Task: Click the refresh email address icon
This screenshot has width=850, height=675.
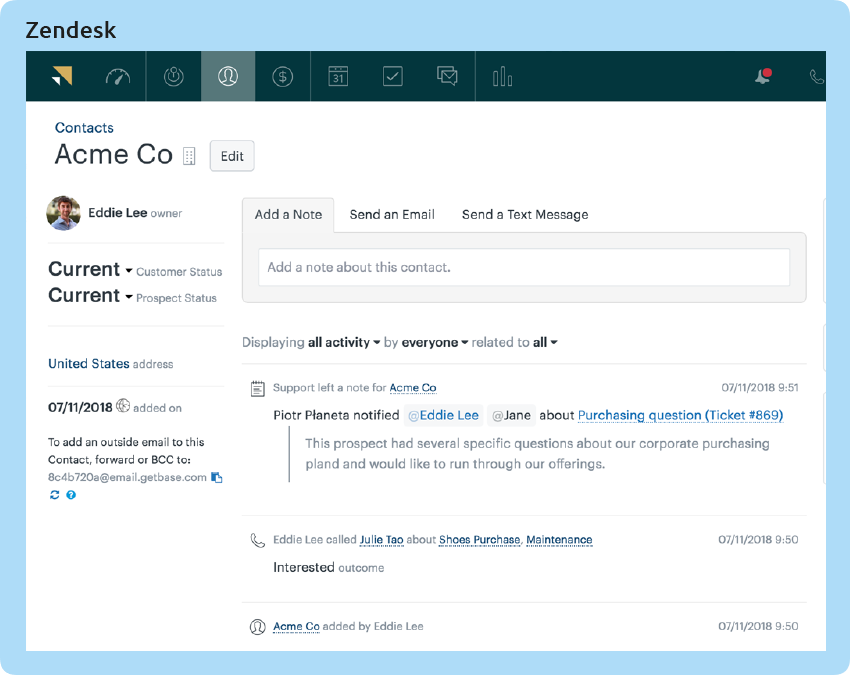Action: pos(54,495)
